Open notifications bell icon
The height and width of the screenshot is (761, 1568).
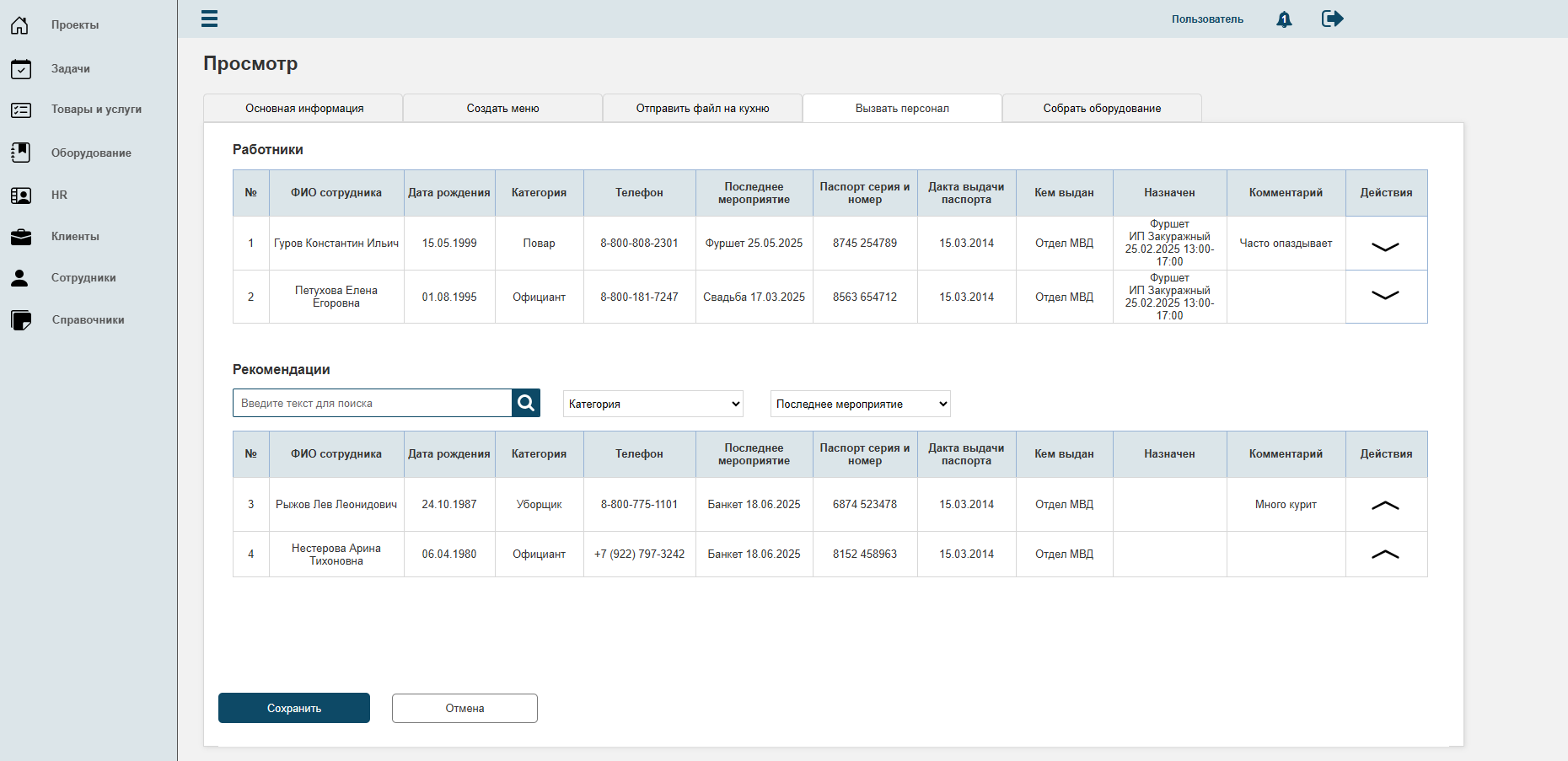[1284, 19]
